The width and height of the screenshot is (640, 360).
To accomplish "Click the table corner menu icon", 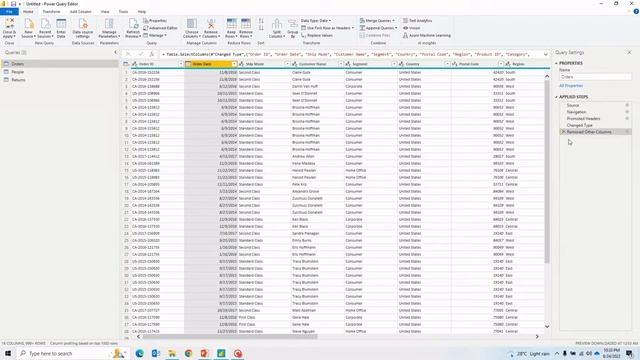I will coord(126,64).
